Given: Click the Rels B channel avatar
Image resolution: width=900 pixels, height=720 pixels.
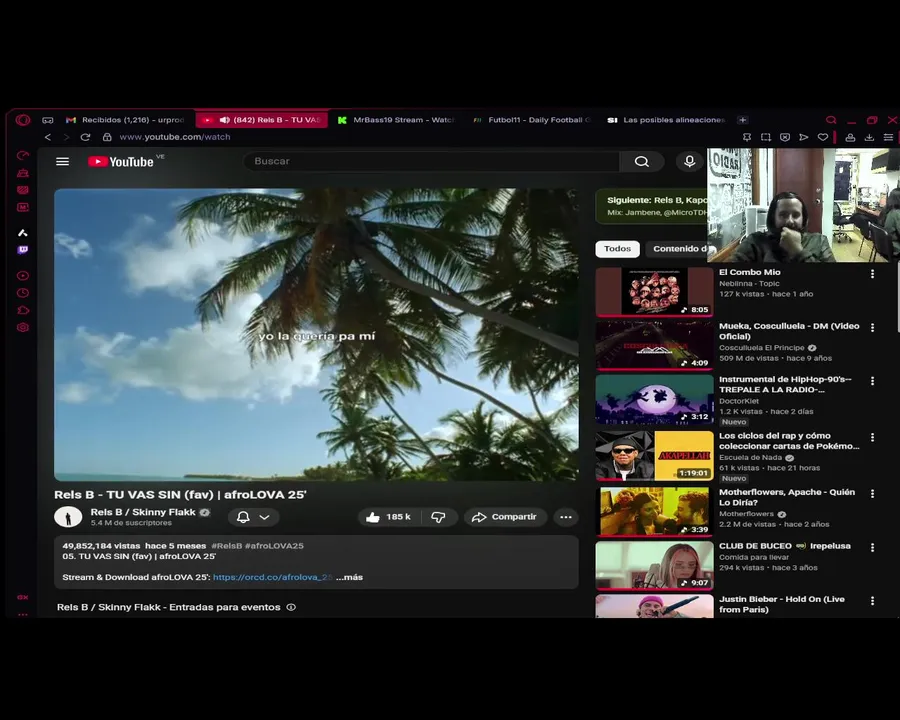Looking at the screenshot, I should [x=68, y=517].
